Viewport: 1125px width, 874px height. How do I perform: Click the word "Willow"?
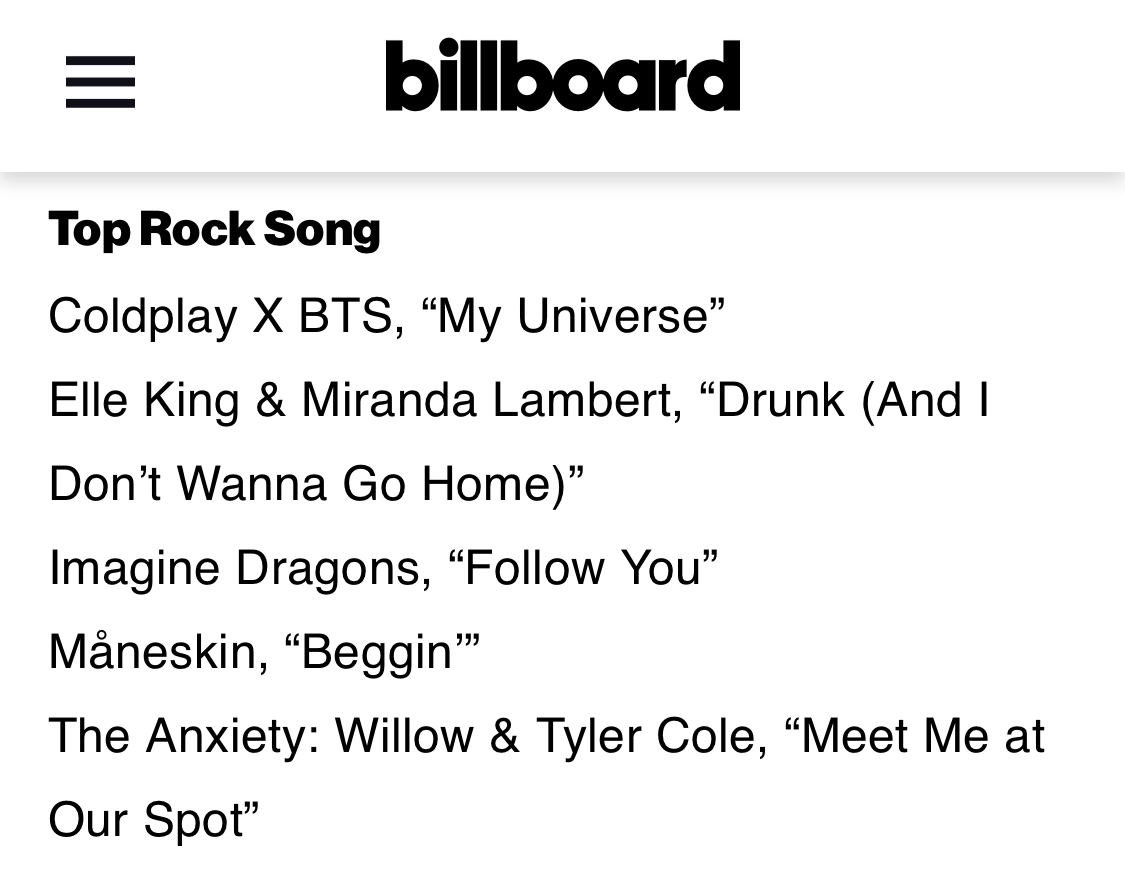[405, 736]
